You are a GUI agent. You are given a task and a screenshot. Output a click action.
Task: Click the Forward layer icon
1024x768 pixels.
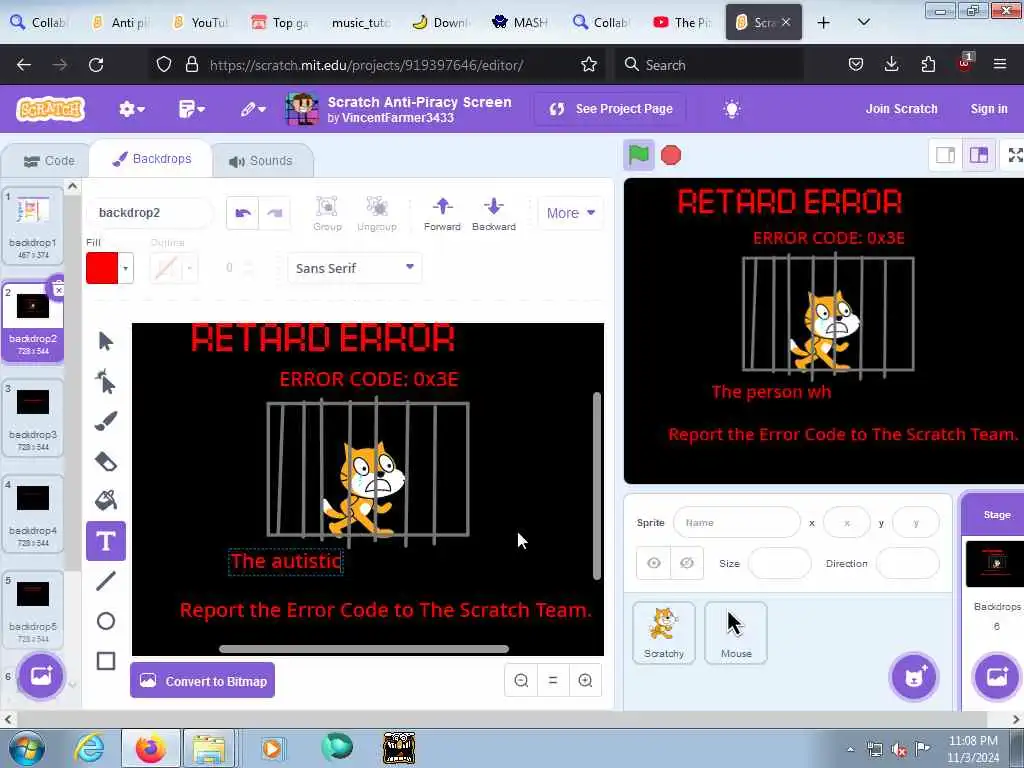pos(442,213)
